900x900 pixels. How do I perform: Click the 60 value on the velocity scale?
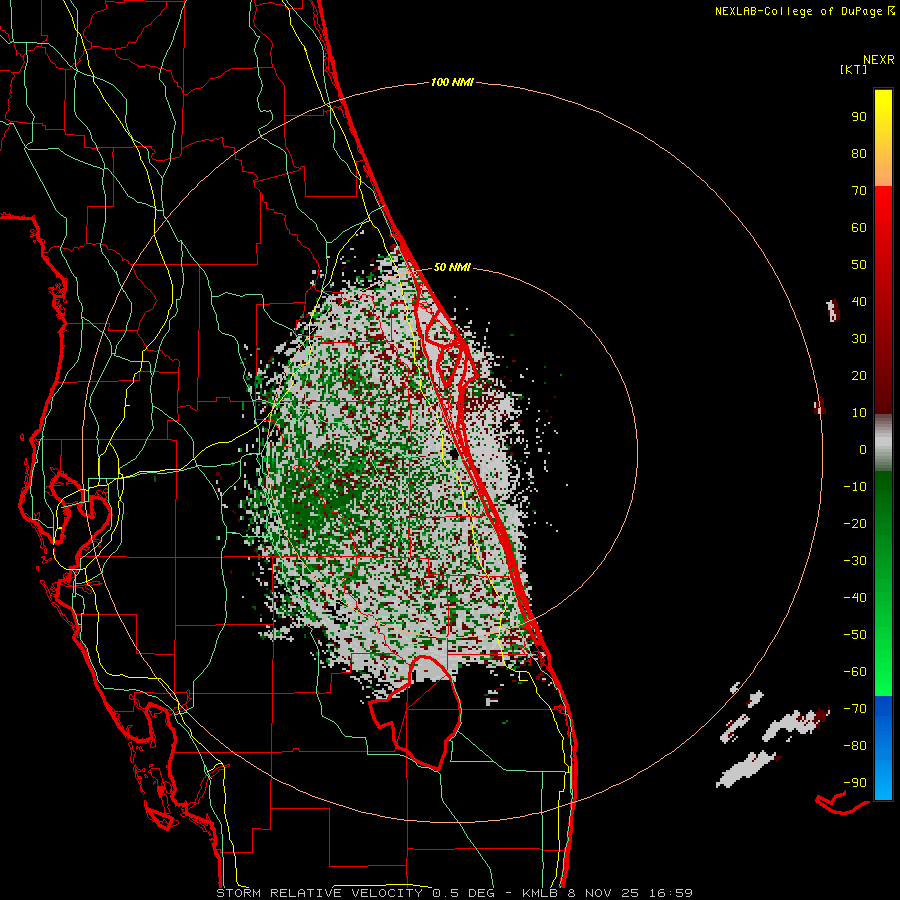coord(859,227)
